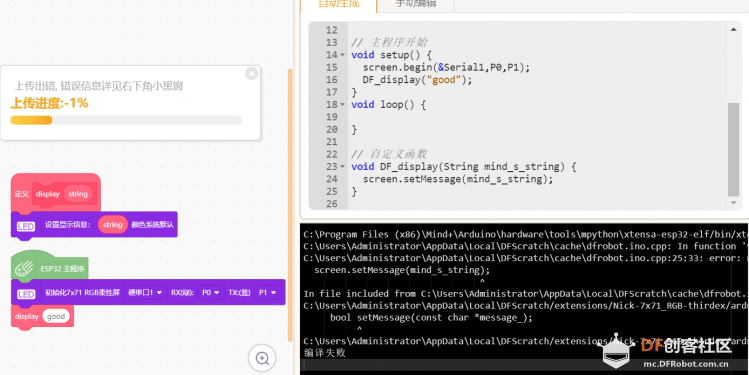This screenshot has height=375, width=749.
Task: Click the upload progress bar
Action: point(126,120)
